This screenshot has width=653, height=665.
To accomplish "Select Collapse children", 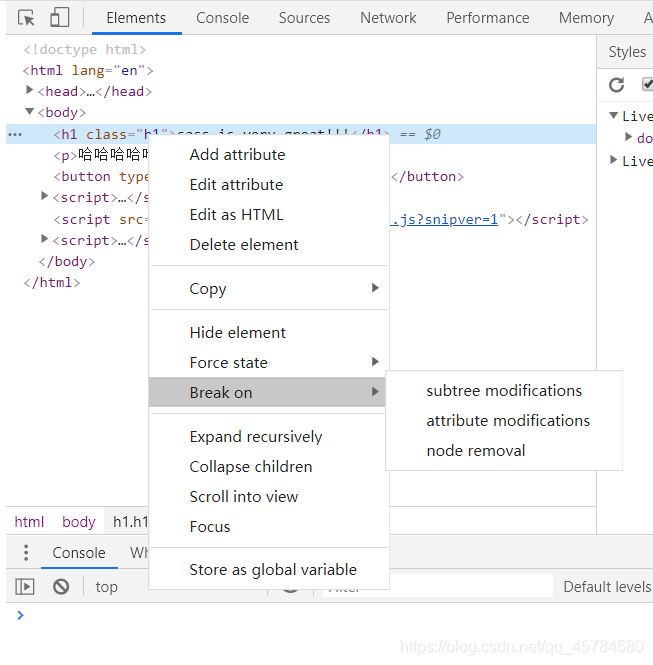I will 268,467.
